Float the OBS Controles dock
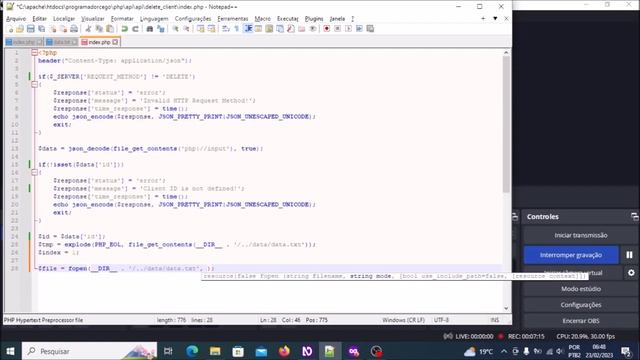Image resolution: width=640 pixels, height=360 pixels. click(634, 217)
